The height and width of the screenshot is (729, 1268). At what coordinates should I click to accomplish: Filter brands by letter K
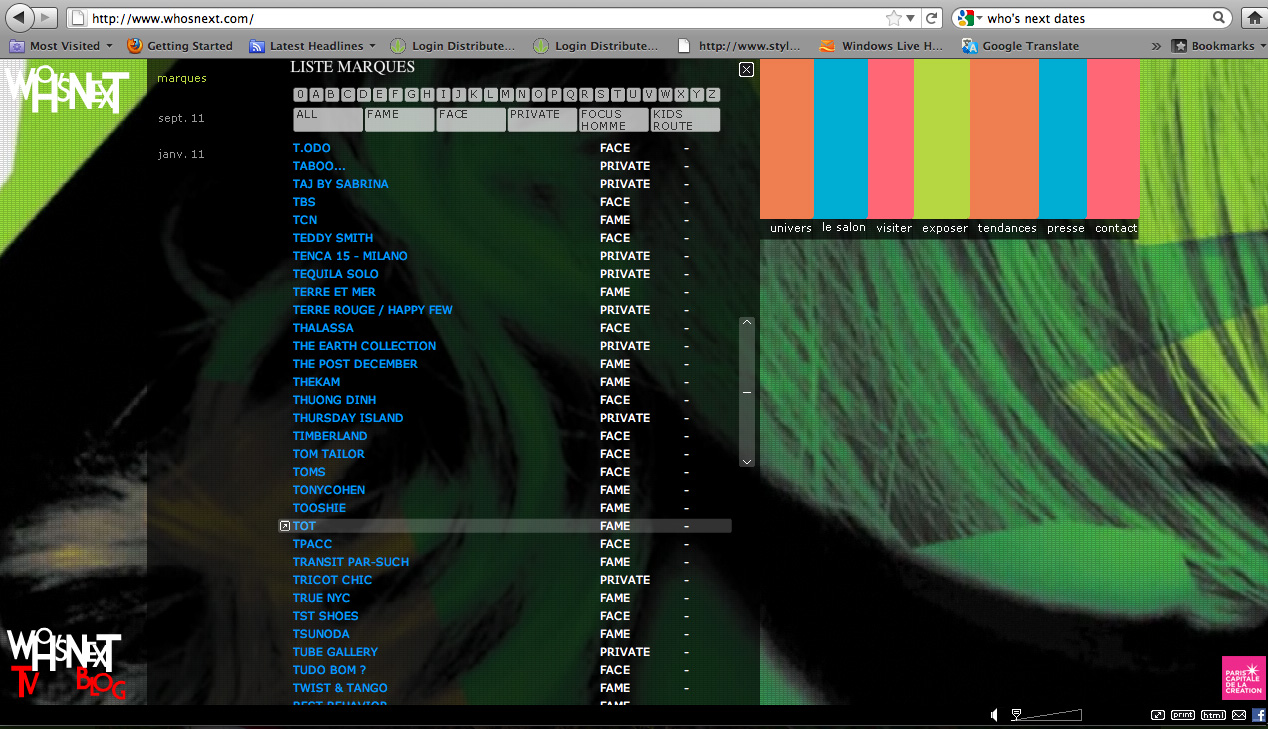coord(474,95)
